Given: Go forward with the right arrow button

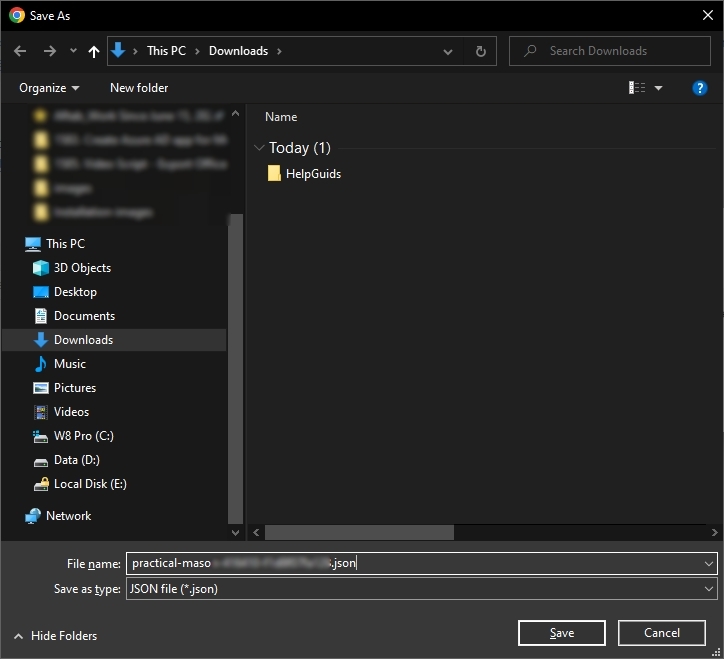Looking at the screenshot, I should (x=49, y=51).
